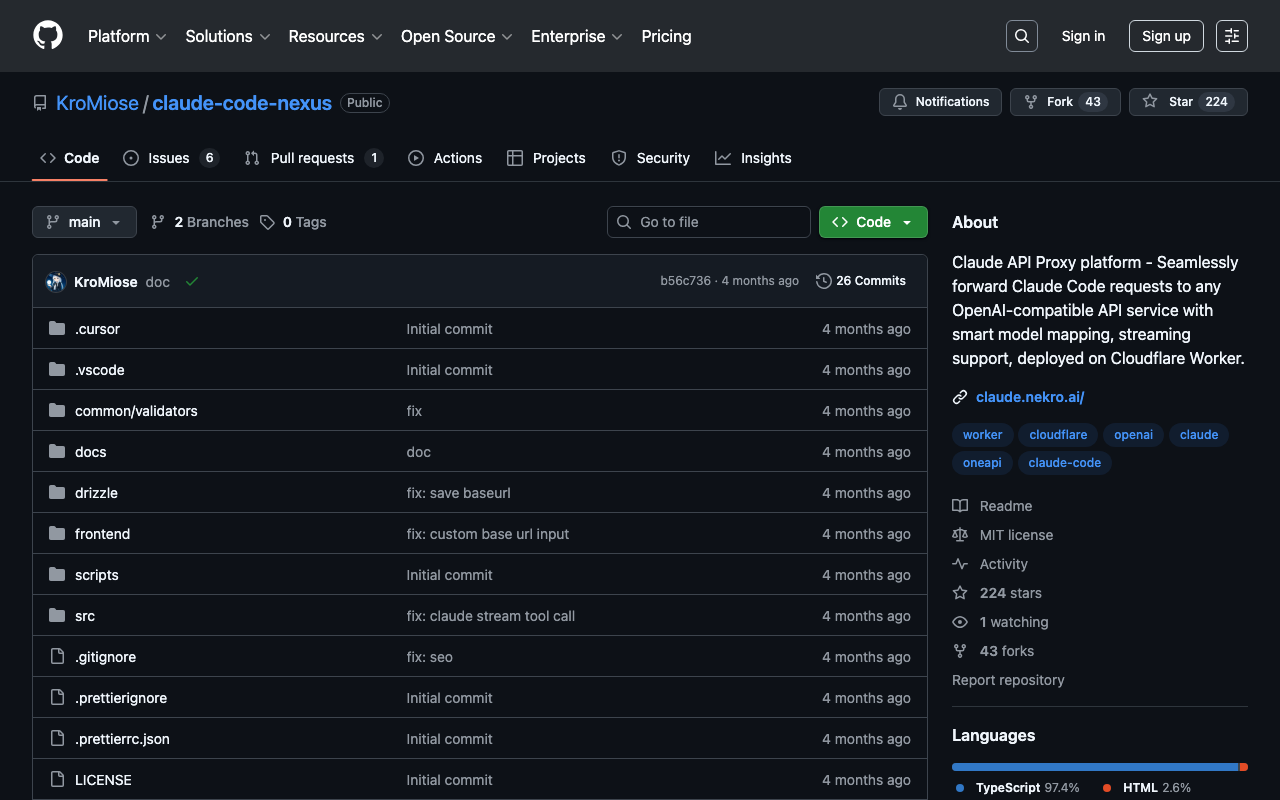The image size is (1280, 800).
Task: Toggle Notifications for this repository
Action: (x=940, y=102)
